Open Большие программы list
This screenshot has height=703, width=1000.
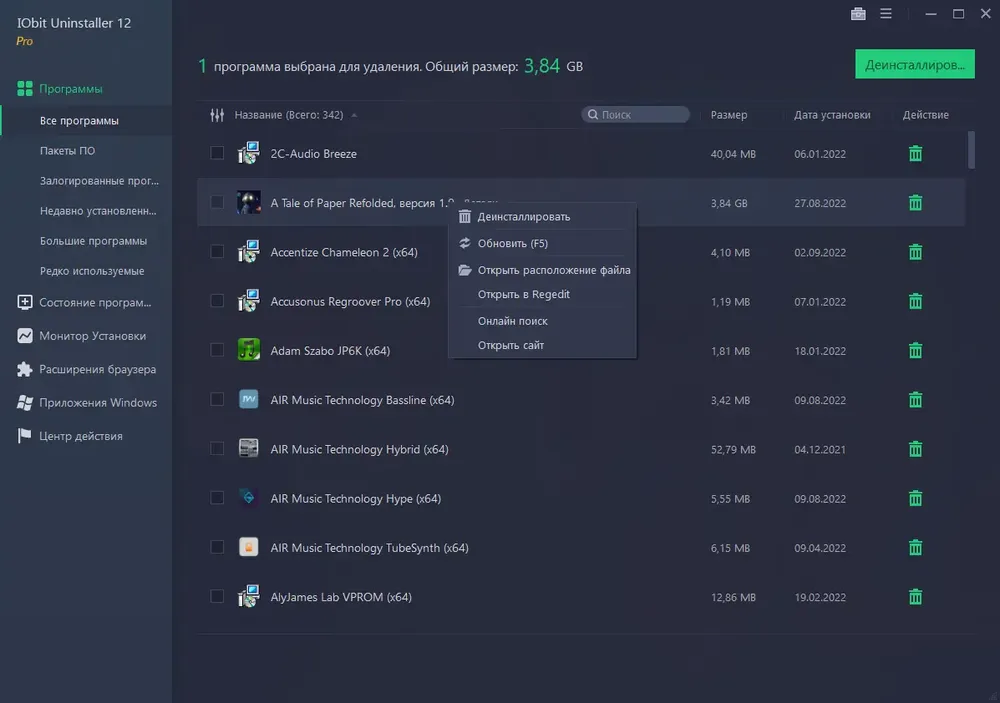(x=93, y=241)
